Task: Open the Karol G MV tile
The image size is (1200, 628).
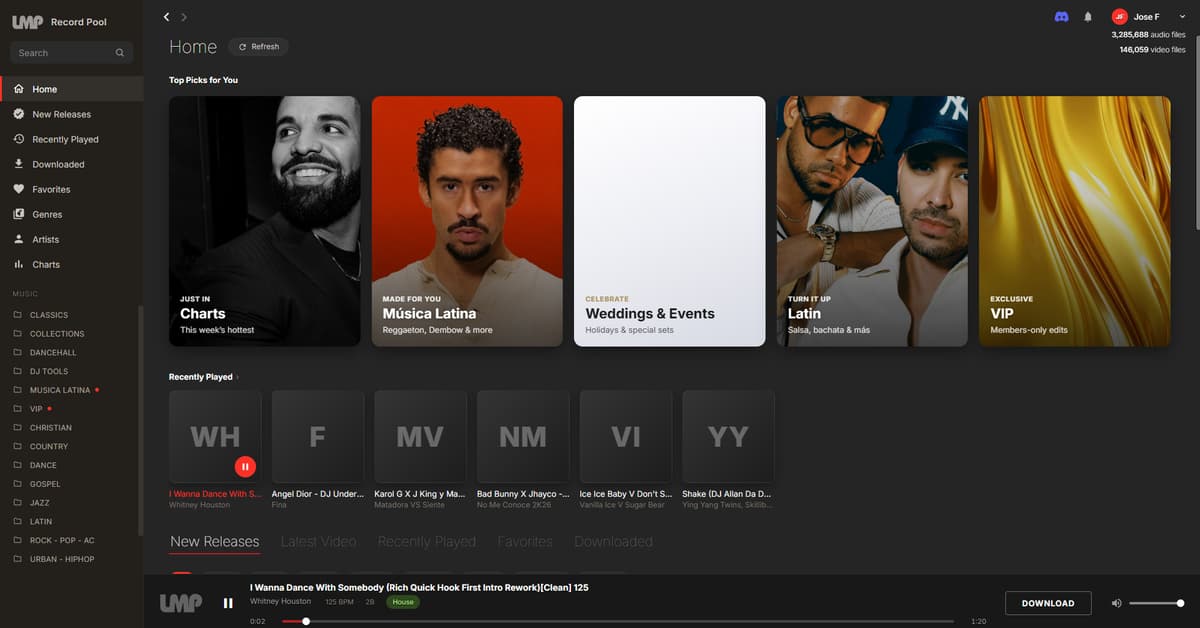Action: coord(420,437)
